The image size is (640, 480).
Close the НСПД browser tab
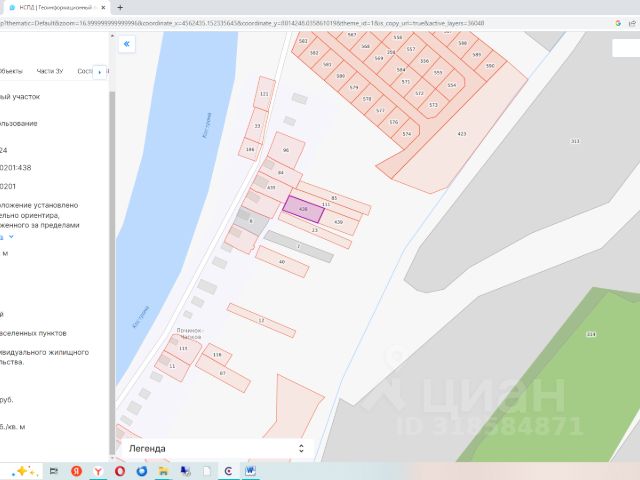[x=103, y=7]
